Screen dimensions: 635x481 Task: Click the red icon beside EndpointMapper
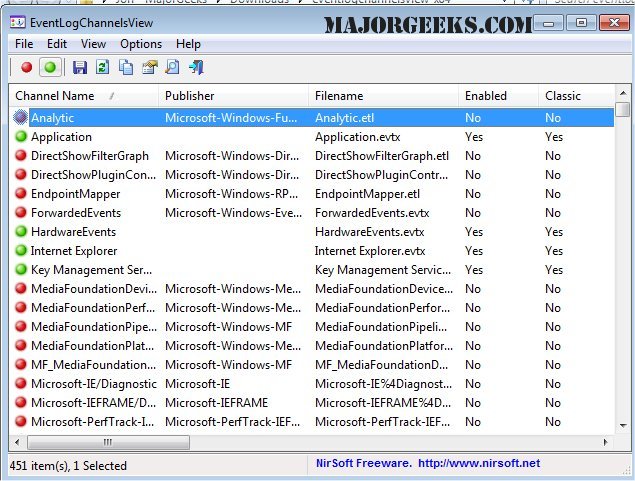pos(21,194)
